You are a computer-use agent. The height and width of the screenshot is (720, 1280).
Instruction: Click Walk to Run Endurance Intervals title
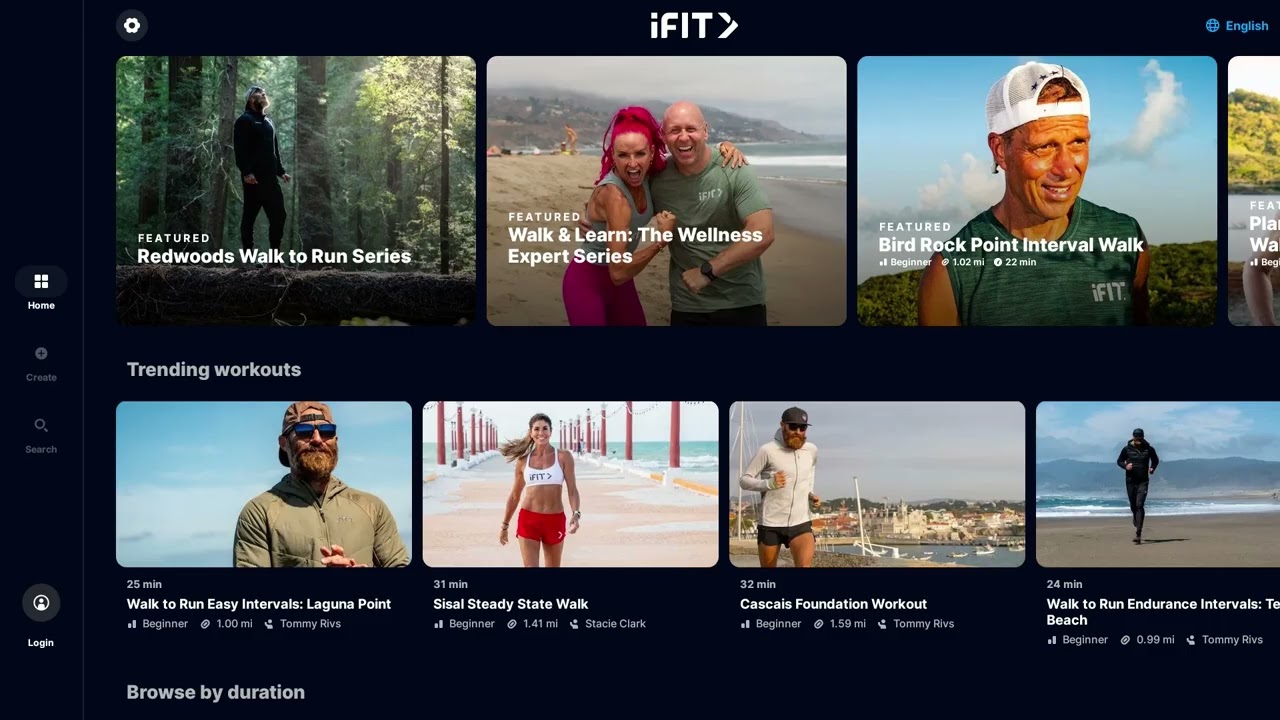(1163, 612)
